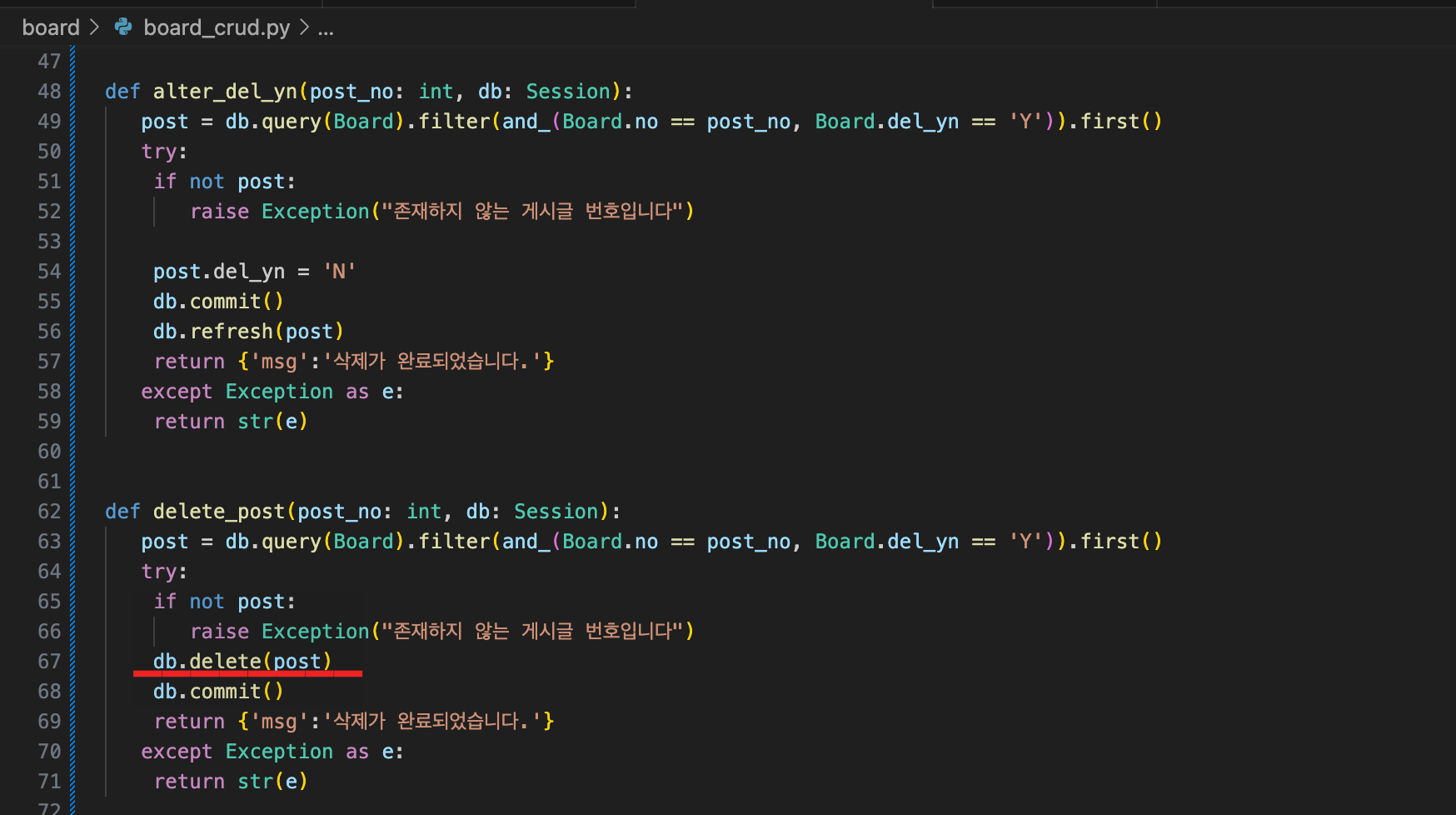Click 'except Exception as e:' on line 58
The width and height of the screenshot is (1456, 815).
[272, 392]
